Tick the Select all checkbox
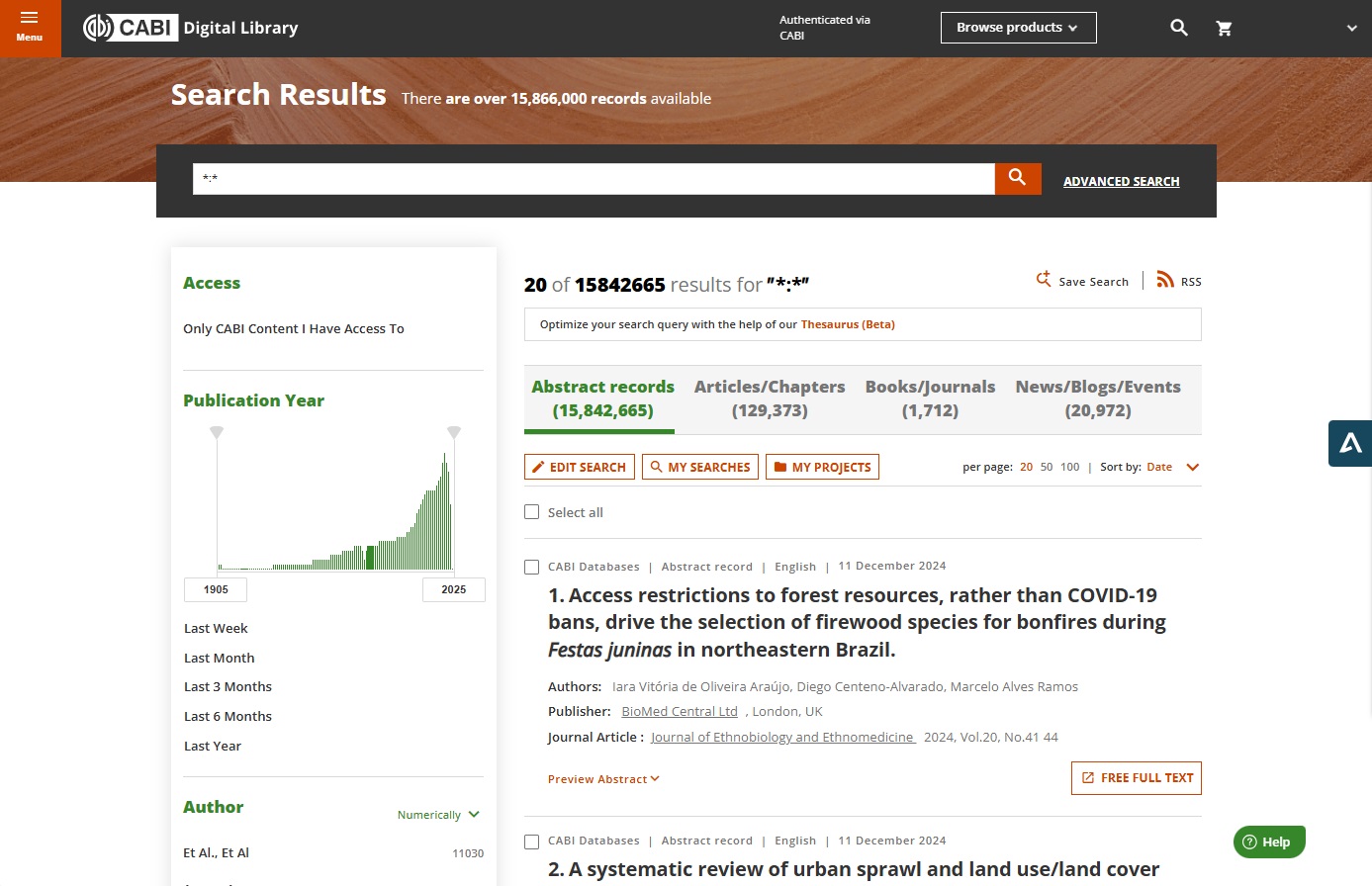1372x886 pixels. coord(532,512)
